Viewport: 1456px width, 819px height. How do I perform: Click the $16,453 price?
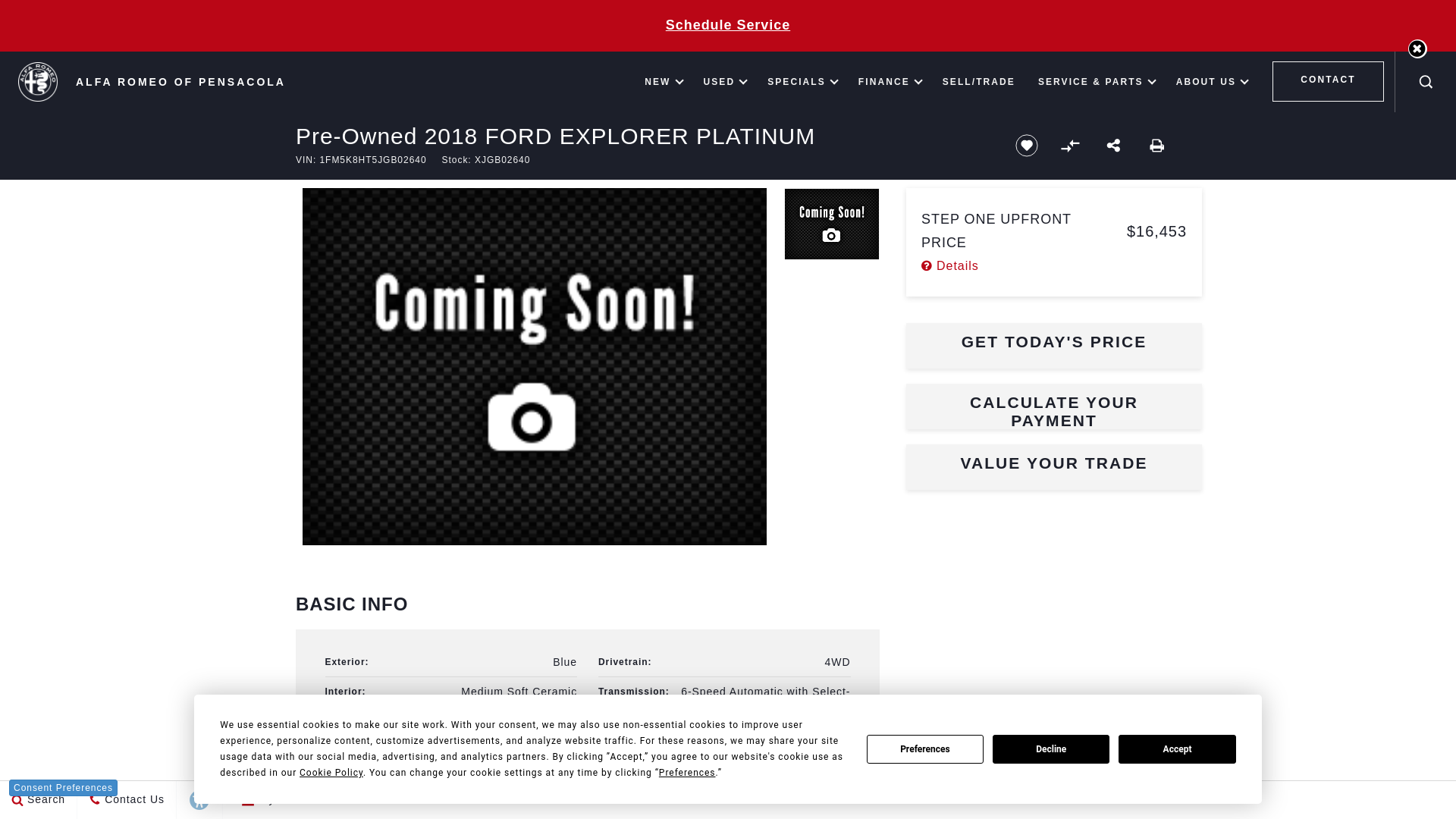tap(1156, 231)
